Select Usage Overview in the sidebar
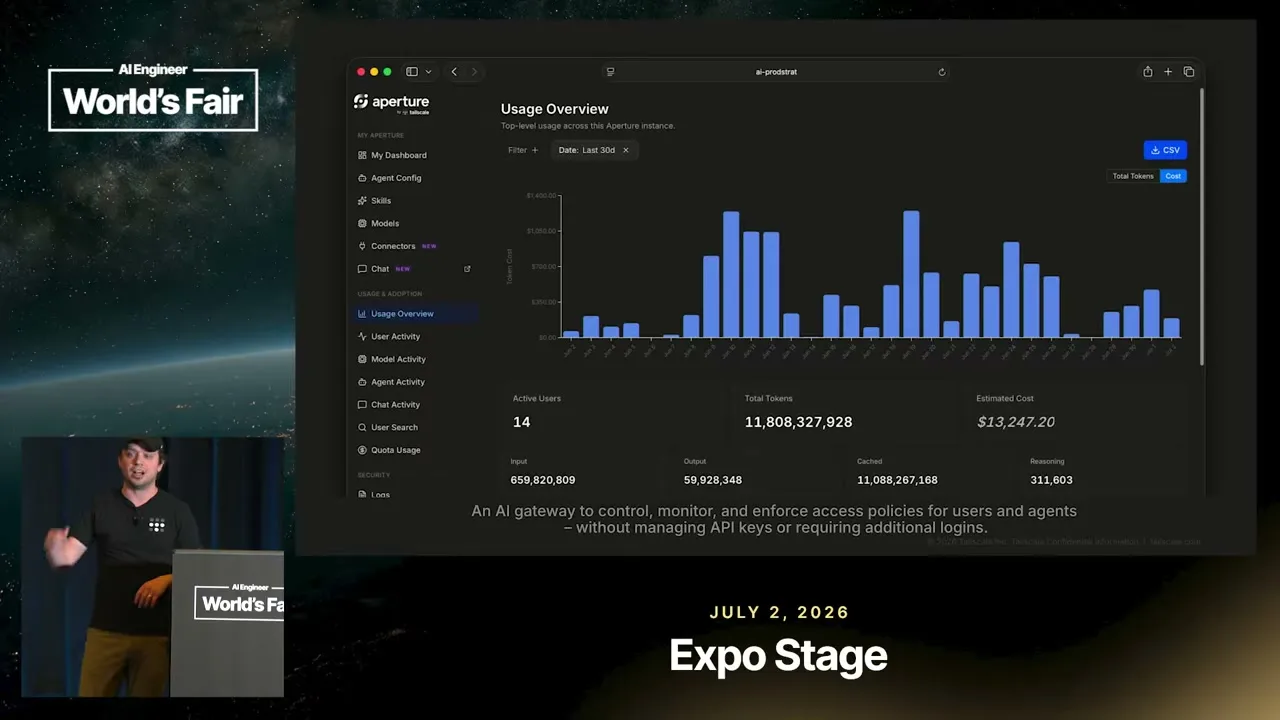This screenshot has height=720, width=1280. point(414,314)
